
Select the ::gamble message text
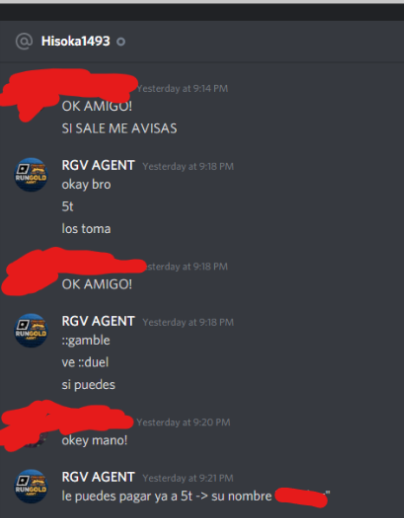(x=86, y=340)
